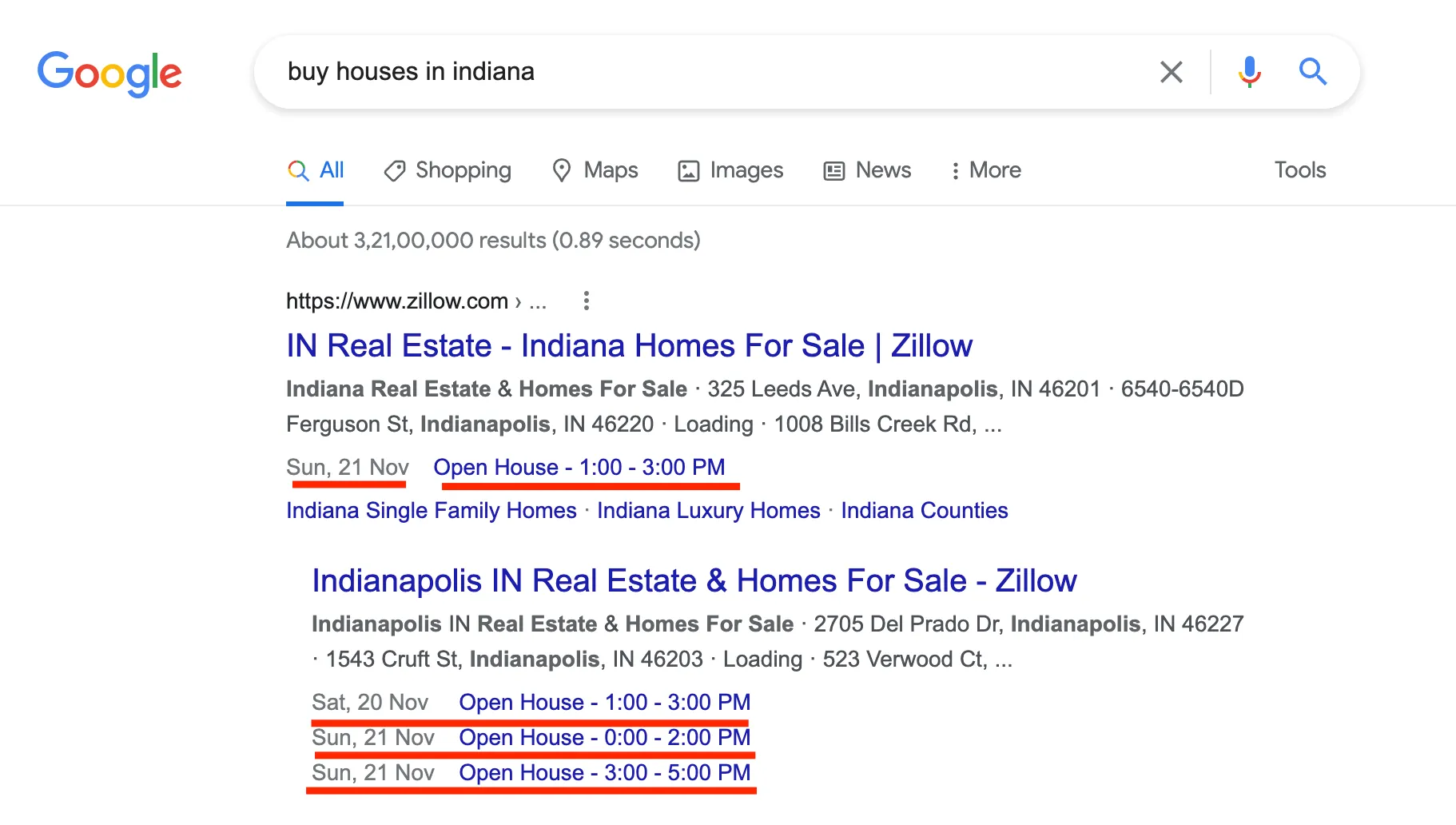This screenshot has width=1456, height=825.
Task: Expand the More search filters menu
Action: (x=985, y=170)
